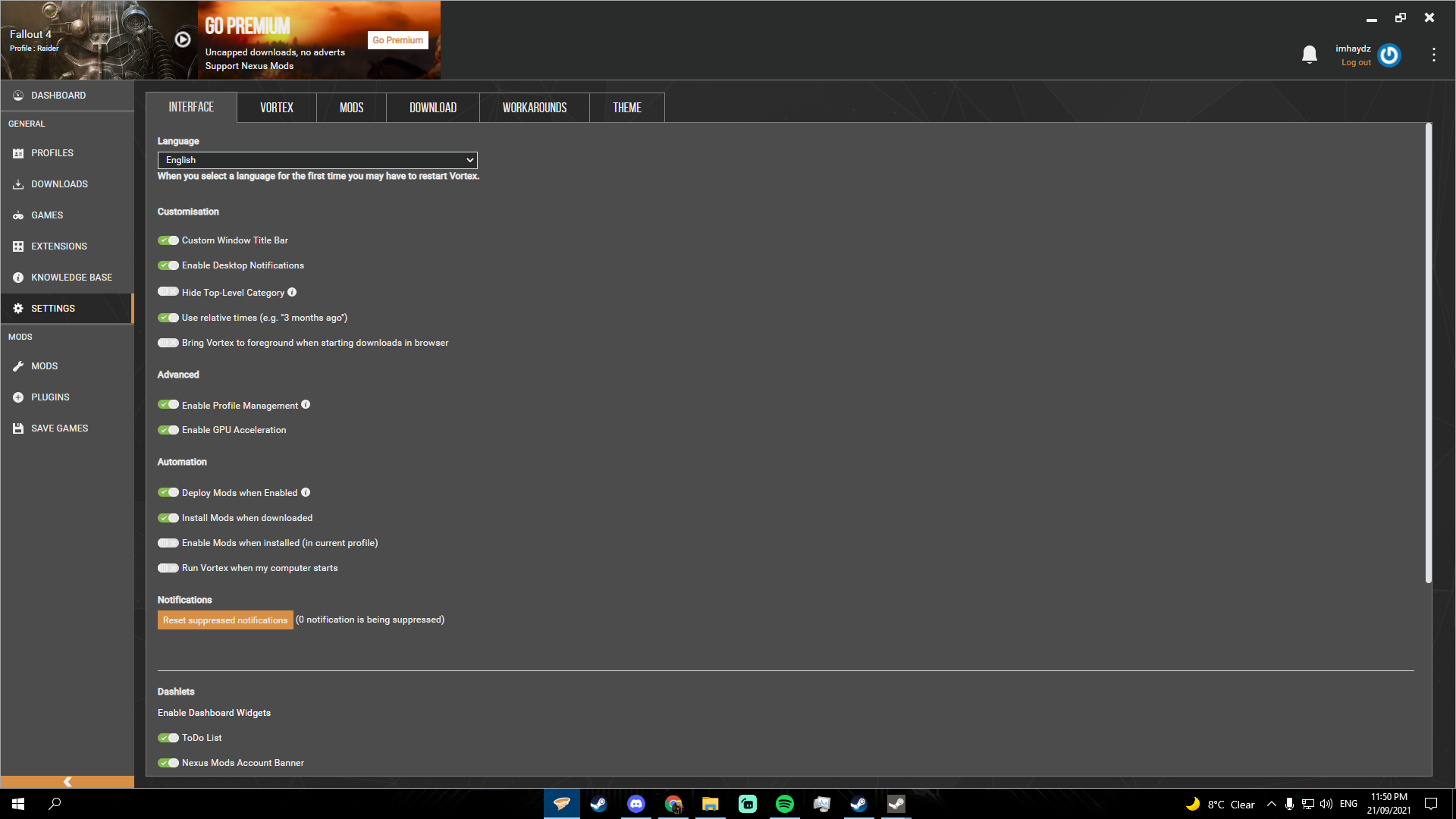Click the Go Premium button

click(x=397, y=40)
